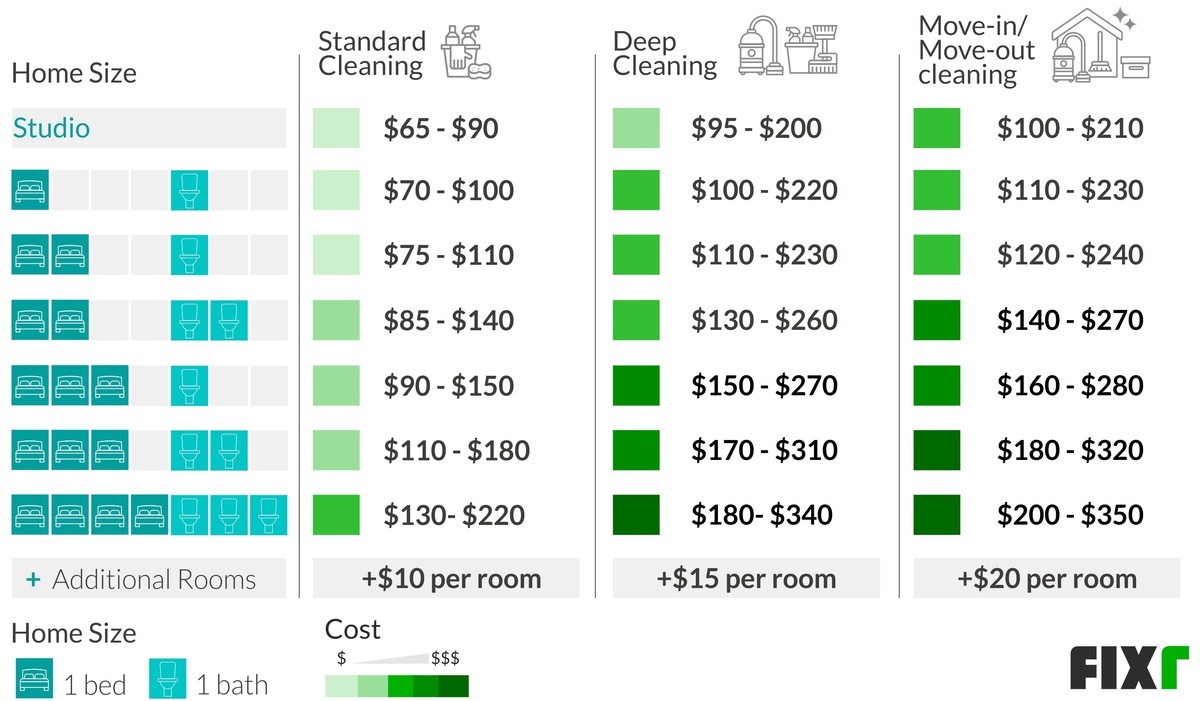1200x701 pixels.
Task: Click the +$10 per room box
Action: click(446, 578)
